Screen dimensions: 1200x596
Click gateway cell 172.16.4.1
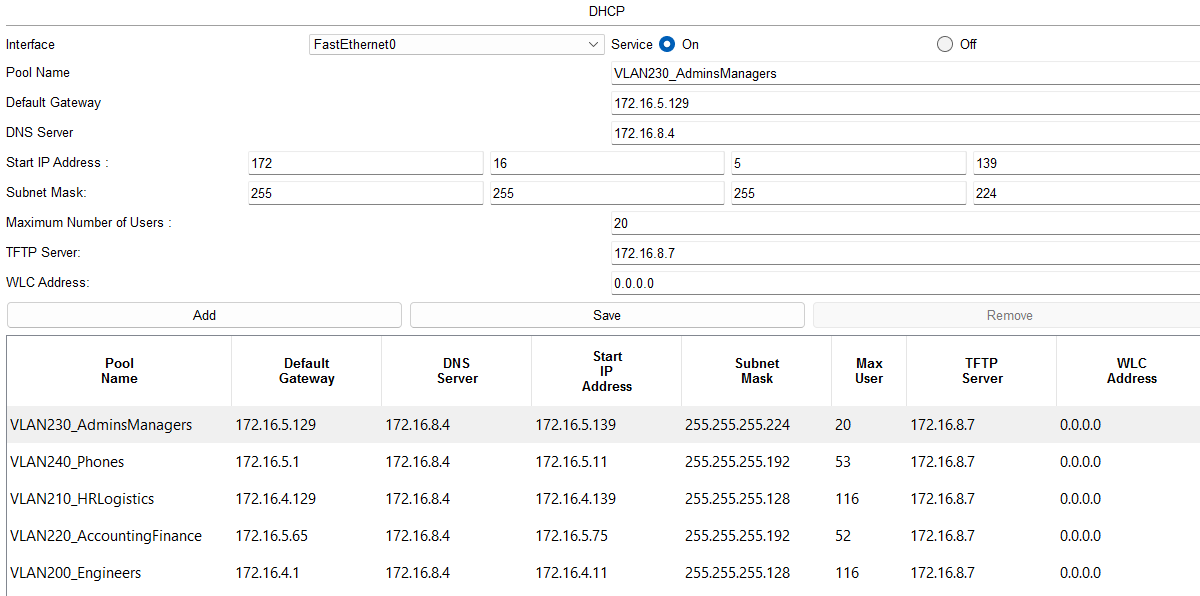click(x=307, y=573)
